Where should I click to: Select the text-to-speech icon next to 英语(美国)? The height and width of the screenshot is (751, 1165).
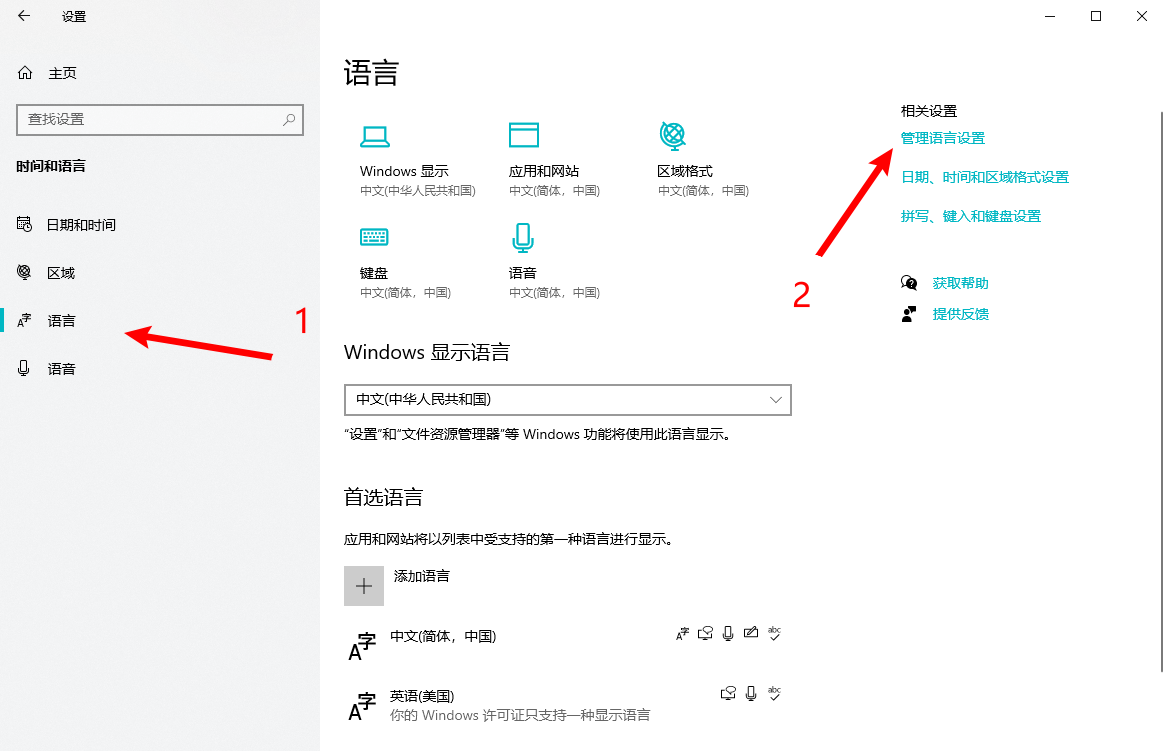tap(728, 693)
